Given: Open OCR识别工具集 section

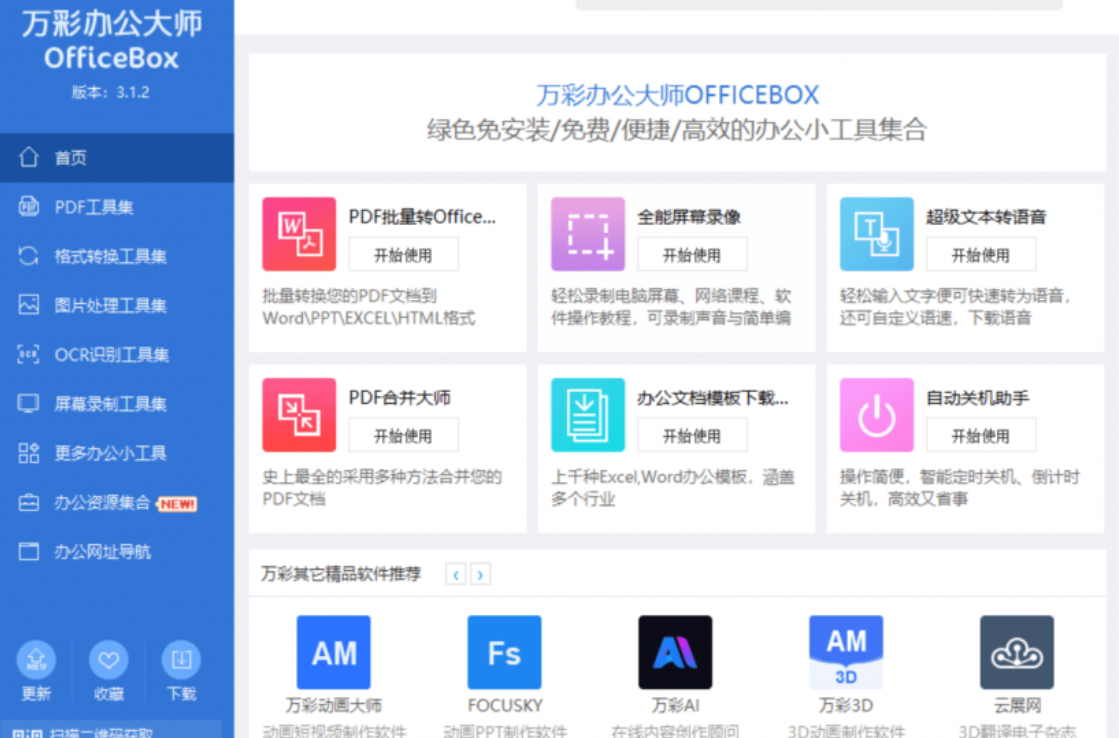Looking at the screenshot, I should 116,355.
